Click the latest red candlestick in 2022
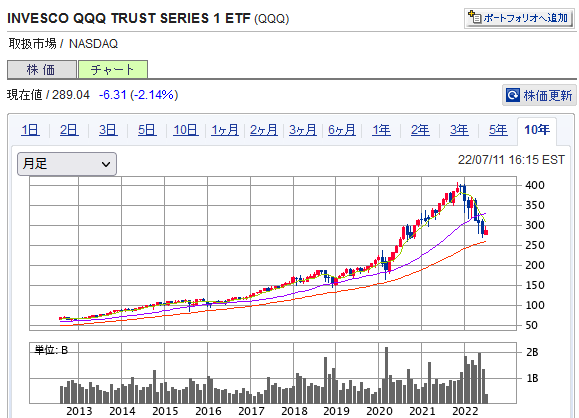 pyautogui.click(x=486, y=231)
